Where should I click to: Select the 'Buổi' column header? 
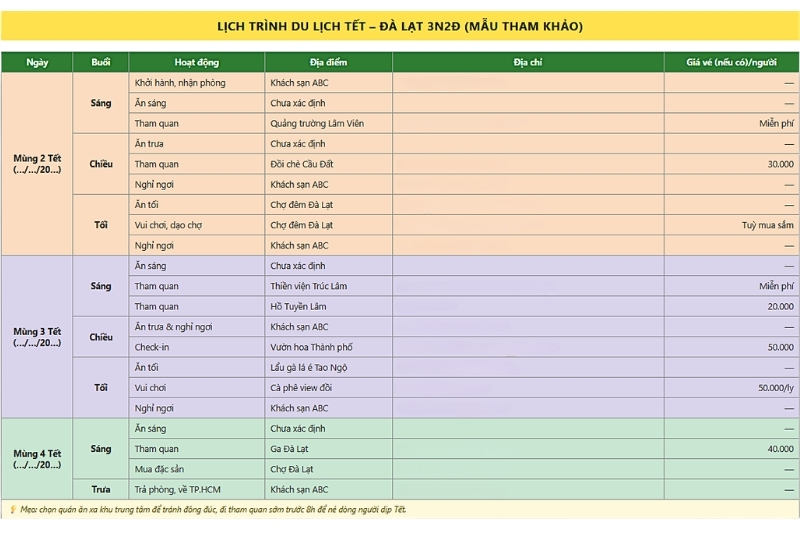101,62
